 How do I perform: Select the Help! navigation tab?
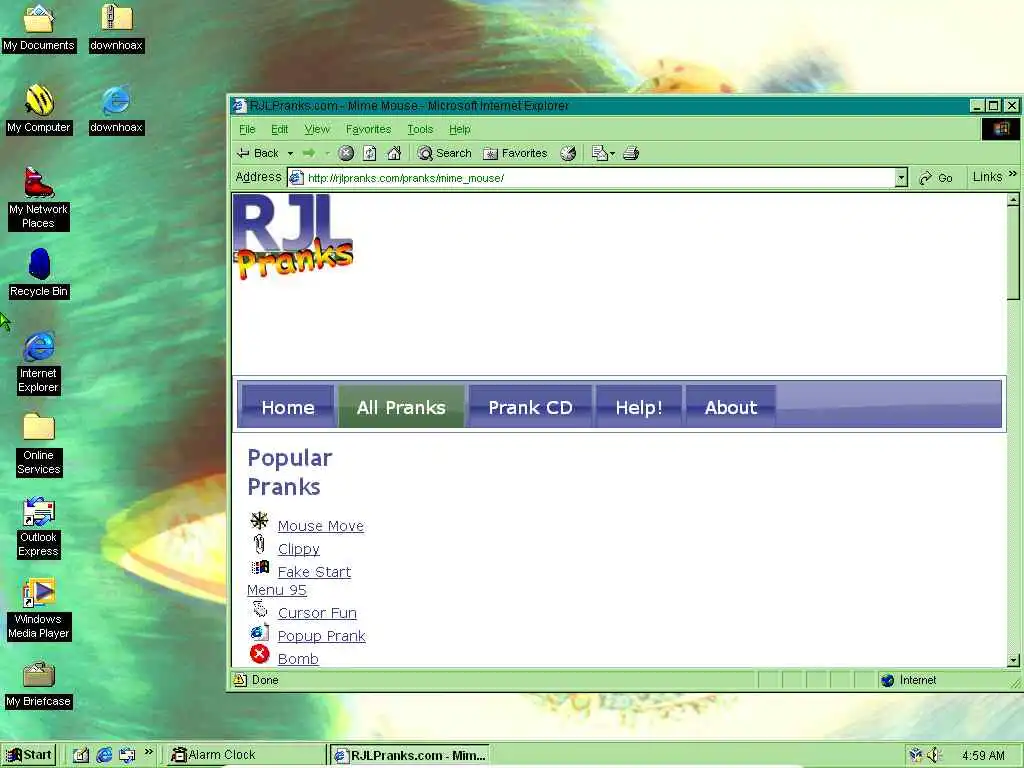639,407
